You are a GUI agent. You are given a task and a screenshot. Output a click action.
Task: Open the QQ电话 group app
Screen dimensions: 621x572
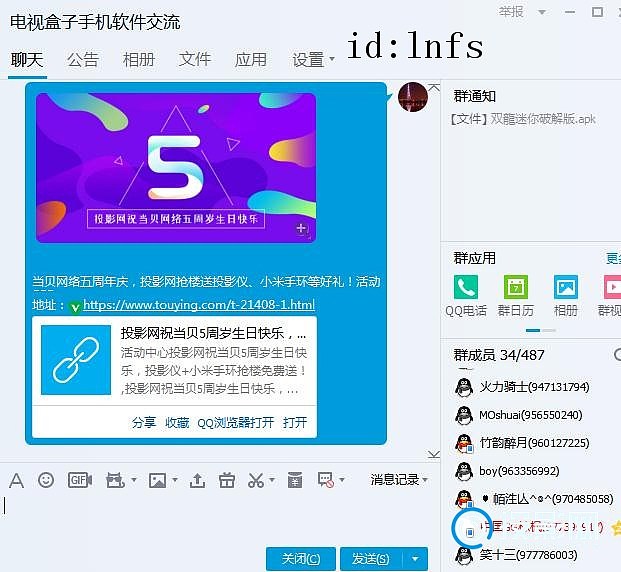466,286
